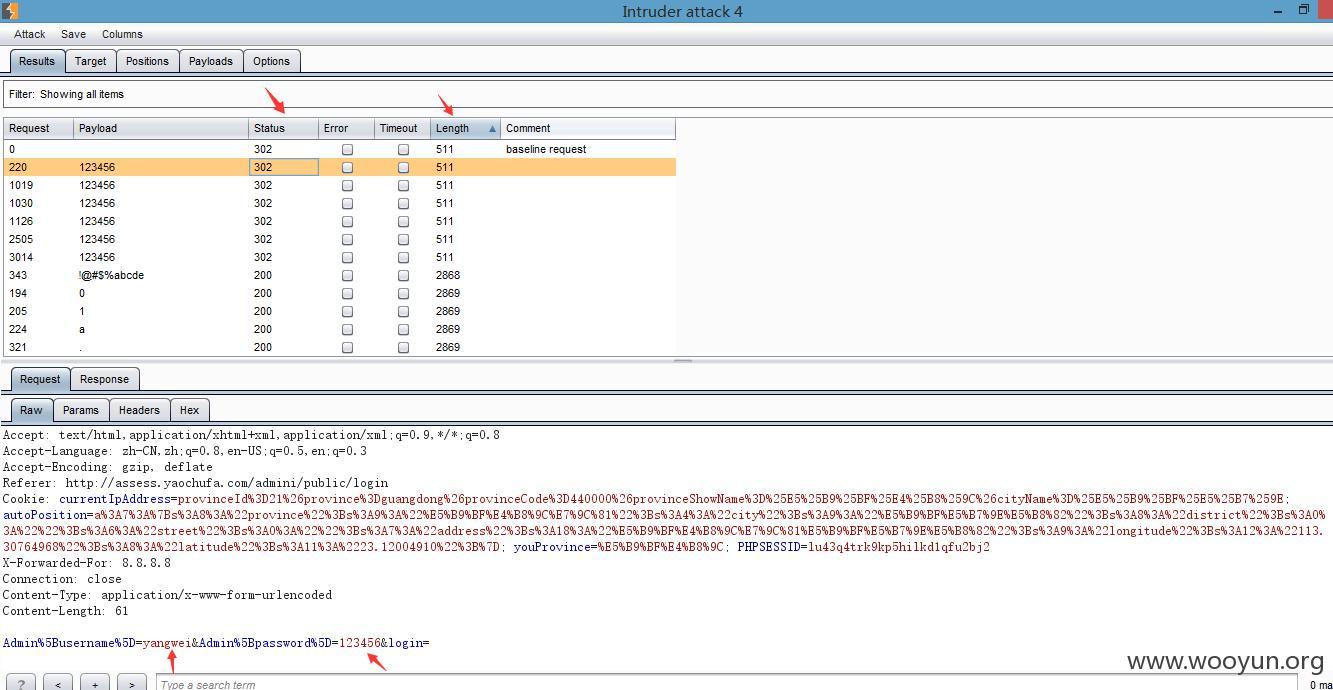The height and width of the screenshot is (690, 1333).
Task: Restore the Intruder attack window
Action: click(x=1304, y=10)
